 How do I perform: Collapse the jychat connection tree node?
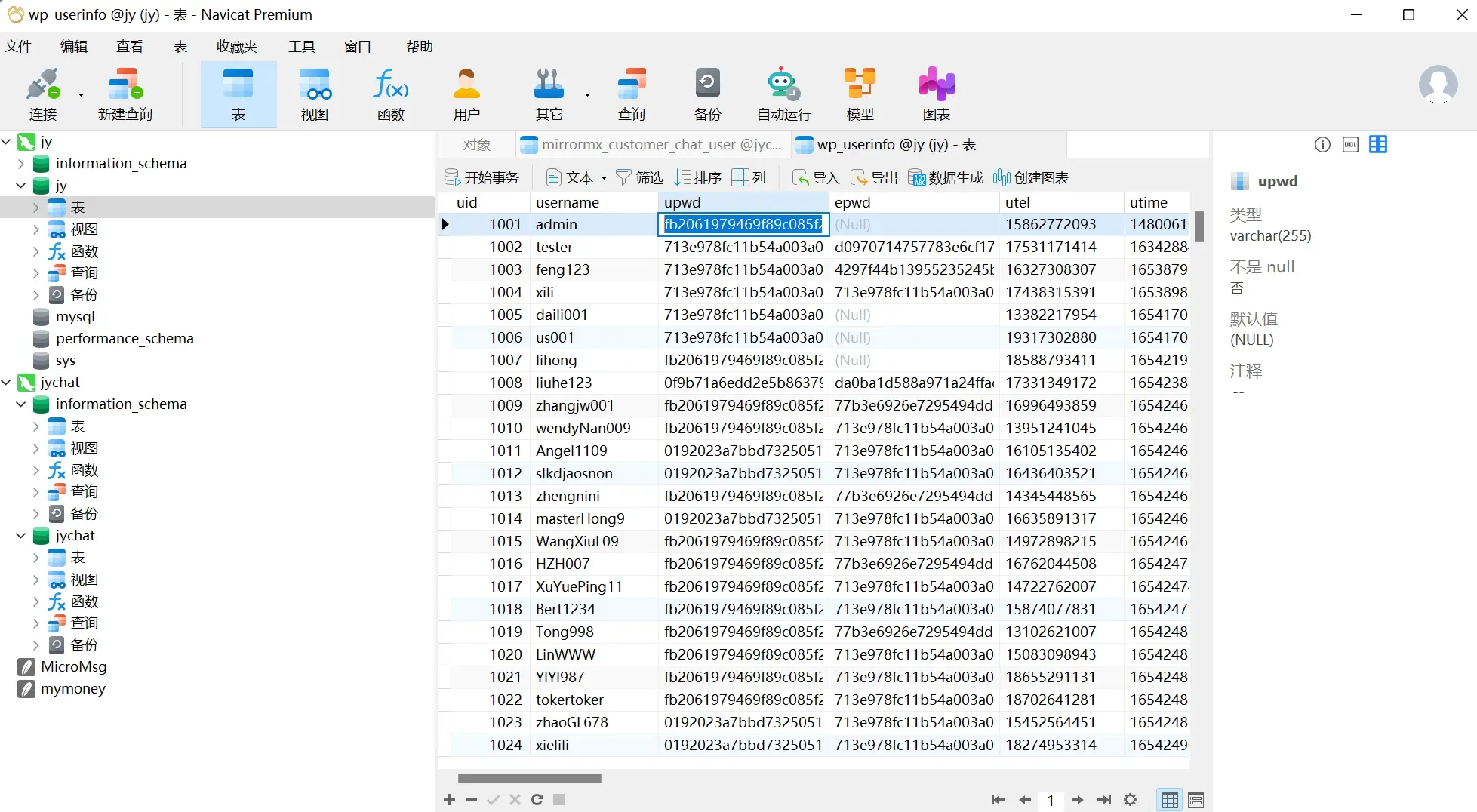point(7,383)
